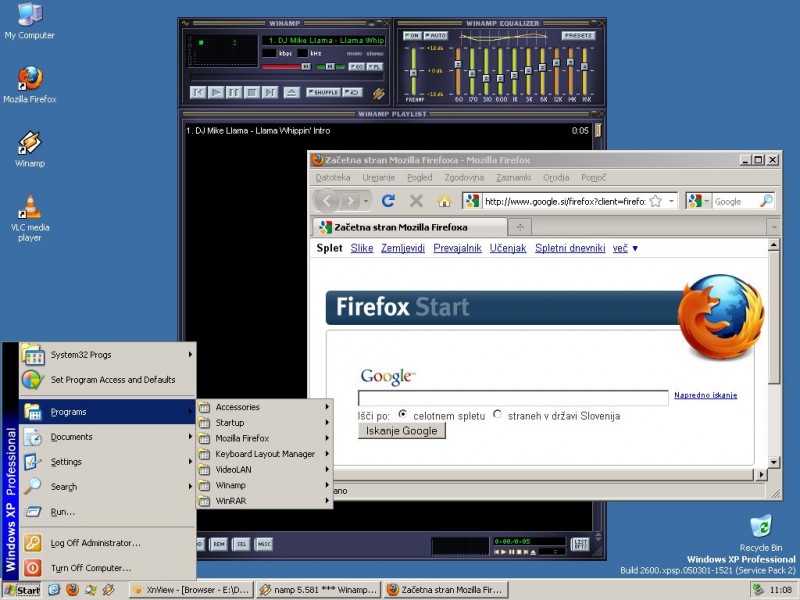Open the search engine selector dropdown
800x600 pixels.
tap(699, 201)
